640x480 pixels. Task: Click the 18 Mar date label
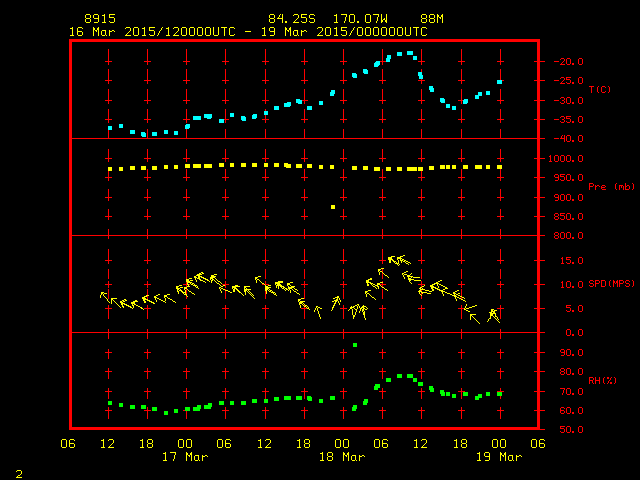point(342,457)
